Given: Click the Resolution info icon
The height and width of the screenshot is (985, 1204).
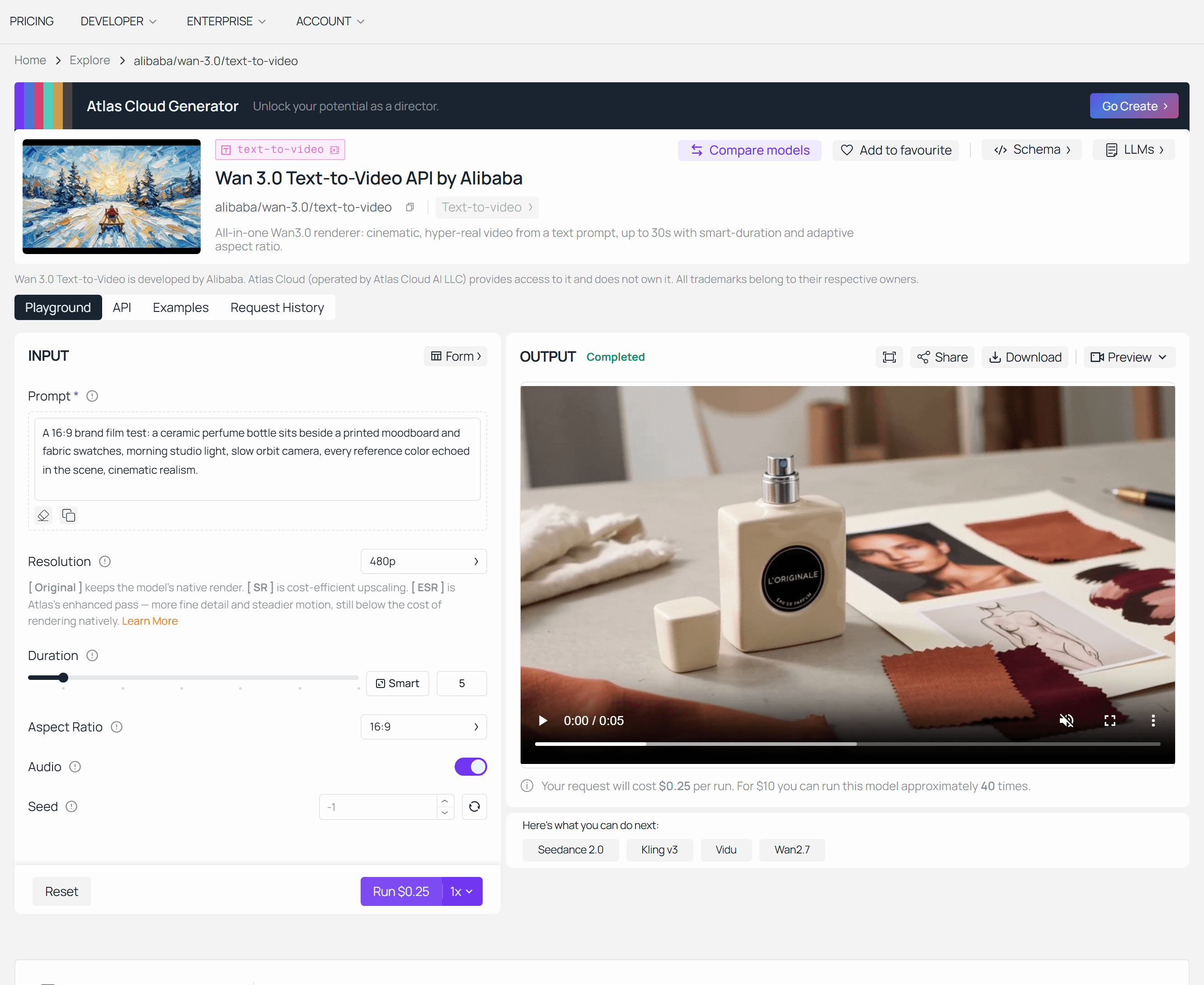Looking at the screenshot, I should coord(105,562).
